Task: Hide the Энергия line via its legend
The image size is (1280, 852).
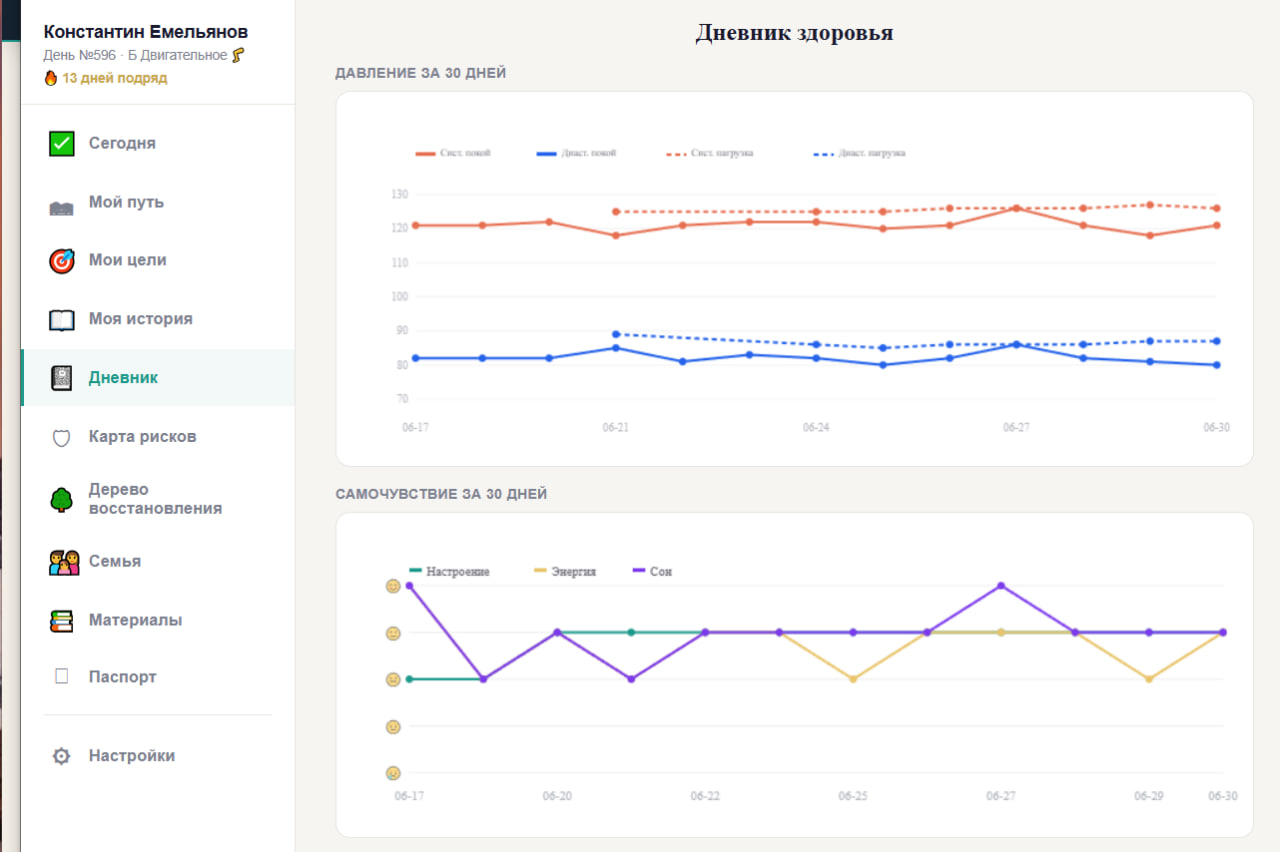Action: [566, 572]
